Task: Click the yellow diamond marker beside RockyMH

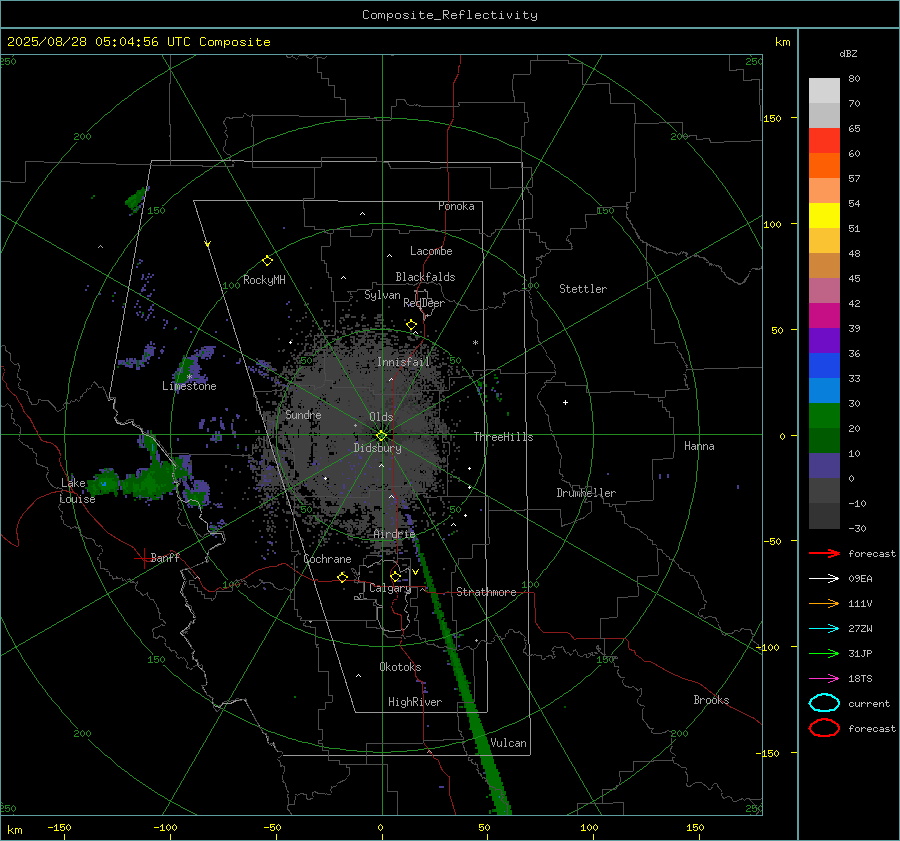Action: tap(267, 261)
